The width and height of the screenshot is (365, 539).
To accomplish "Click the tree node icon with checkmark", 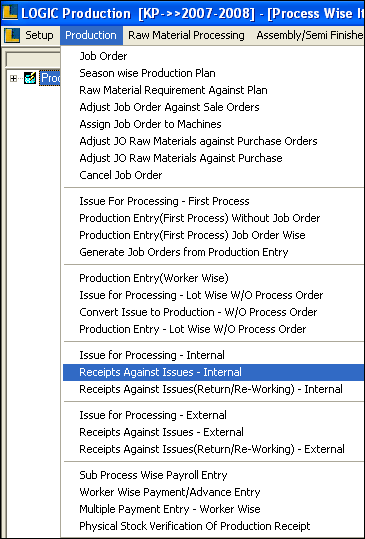I will (30, 78).
